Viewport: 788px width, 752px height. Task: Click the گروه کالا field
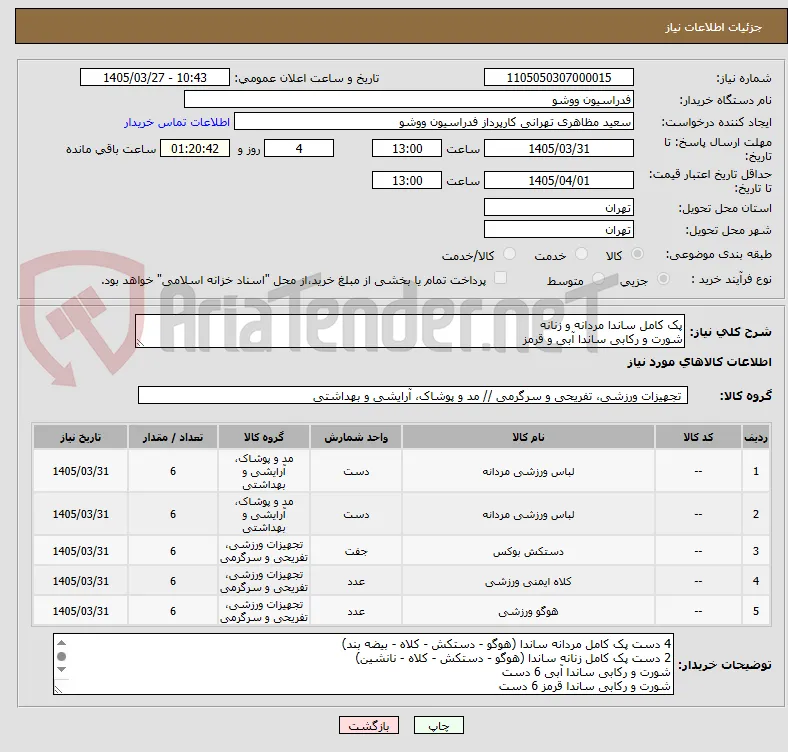[413, 396]
